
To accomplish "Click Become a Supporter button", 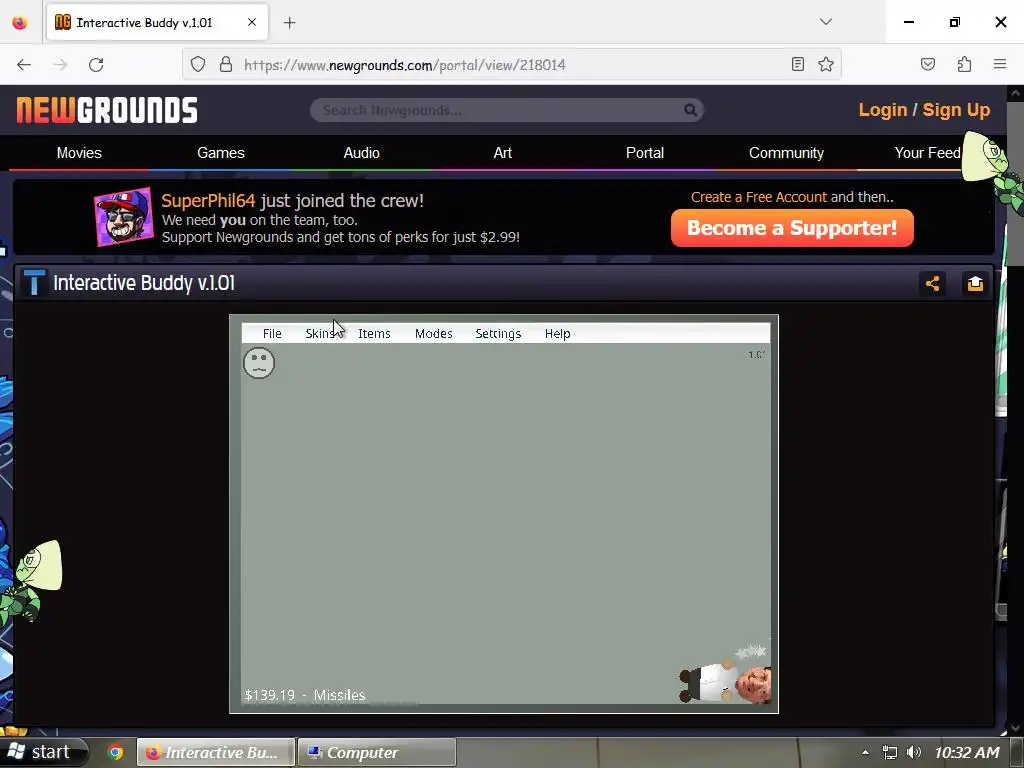I will 792,228.
